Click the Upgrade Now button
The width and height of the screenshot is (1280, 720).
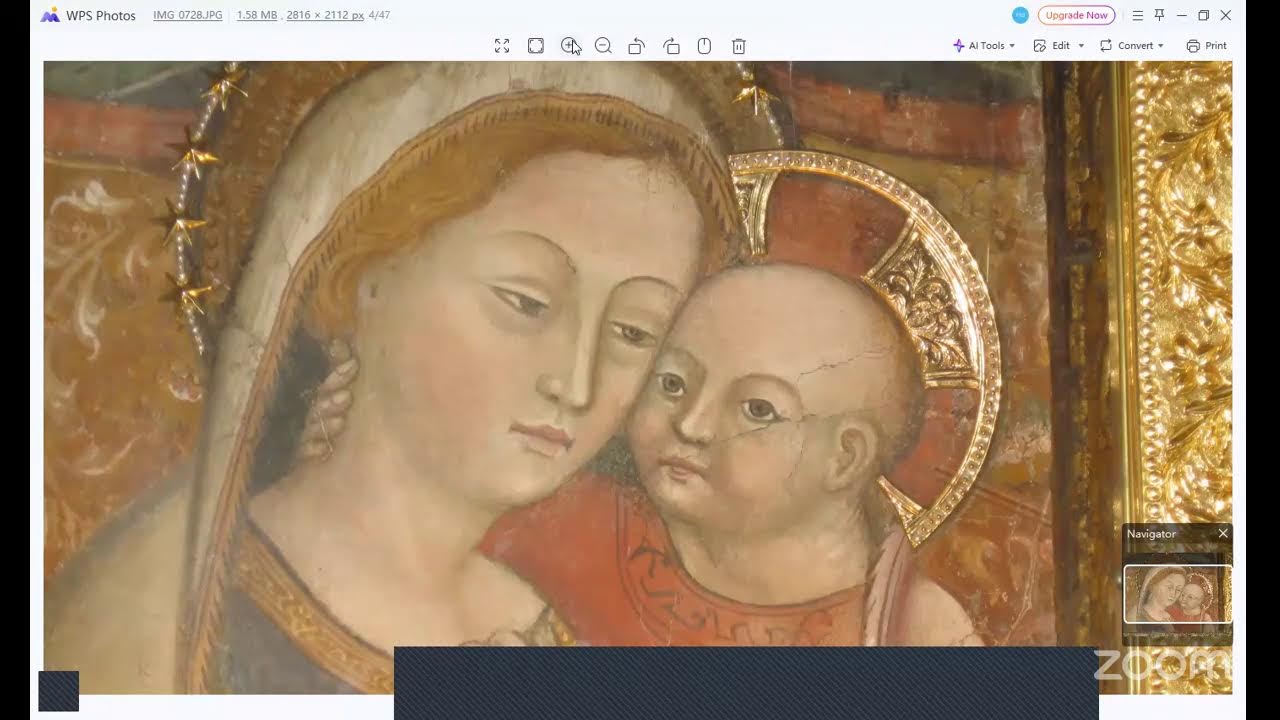click(1076, 15)
